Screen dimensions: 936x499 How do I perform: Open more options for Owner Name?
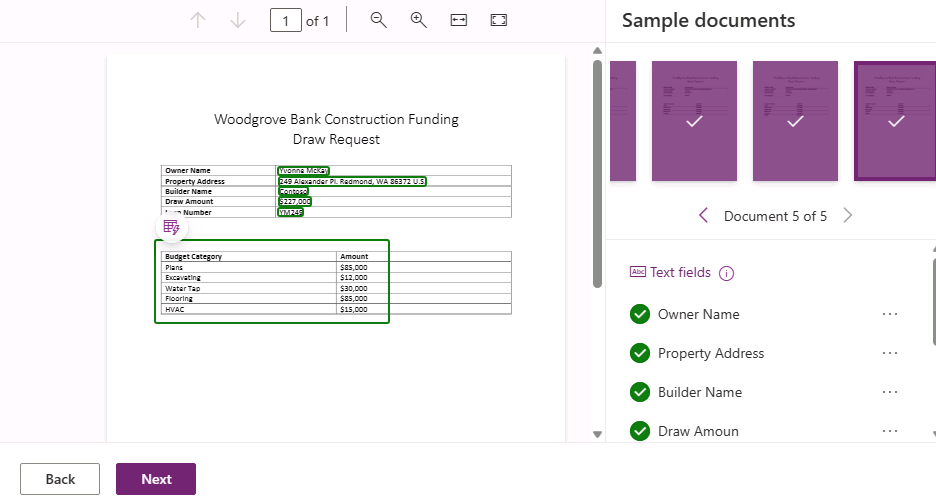click(890, 314)
